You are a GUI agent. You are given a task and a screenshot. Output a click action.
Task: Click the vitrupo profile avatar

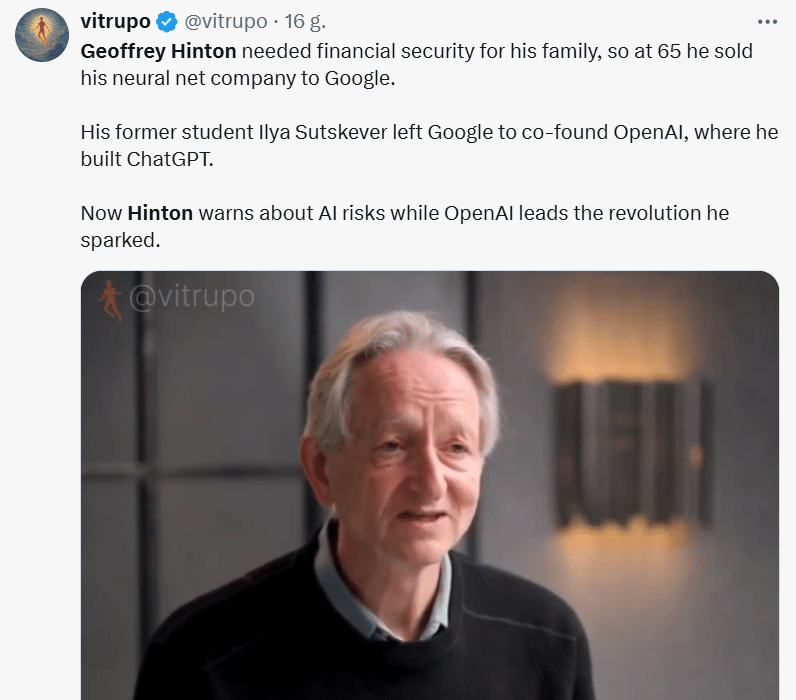[42, 35]
